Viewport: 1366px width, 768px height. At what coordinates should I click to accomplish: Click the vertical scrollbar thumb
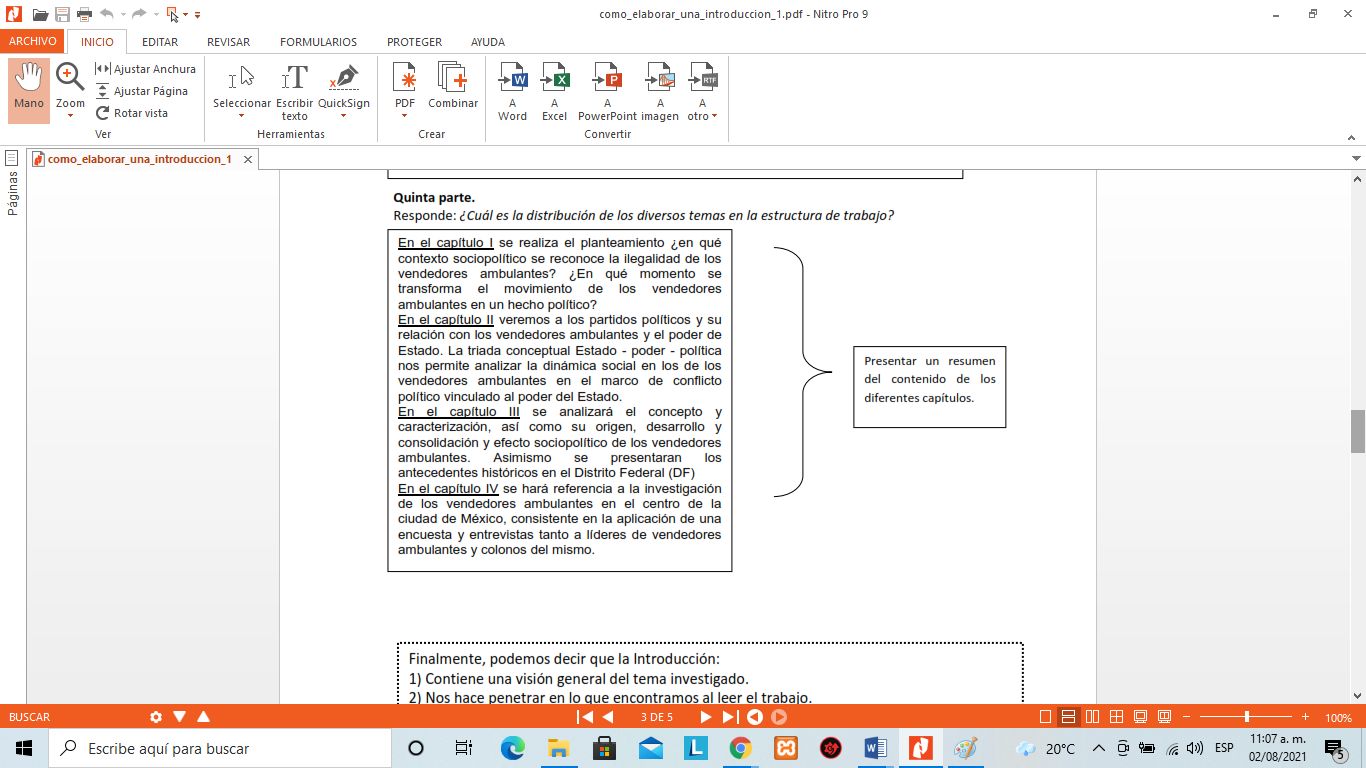[1358, 431]
